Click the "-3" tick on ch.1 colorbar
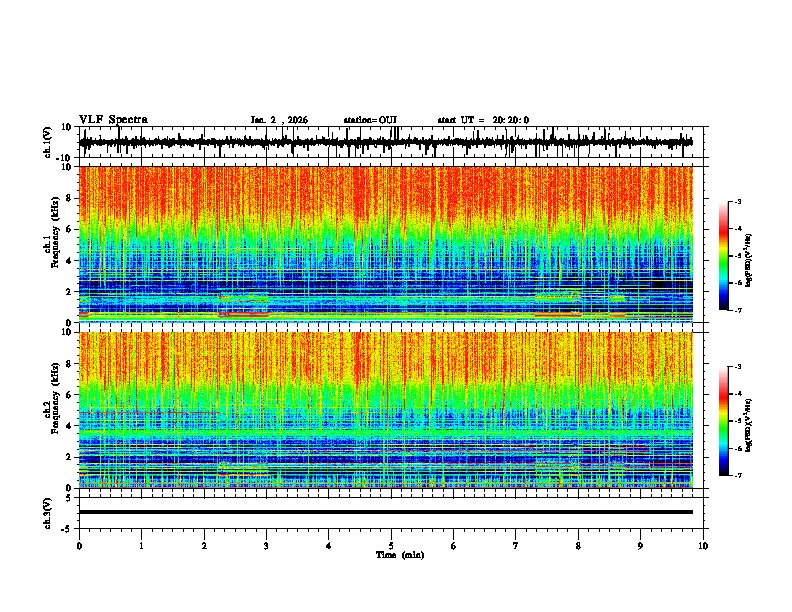The height and width of the screenshot is (612, 792). 738,201
